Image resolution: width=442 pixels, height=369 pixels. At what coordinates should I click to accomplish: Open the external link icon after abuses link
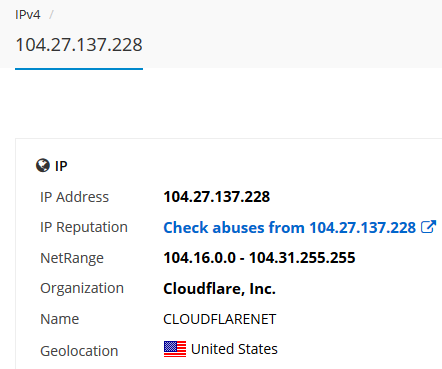click(428, 227)
